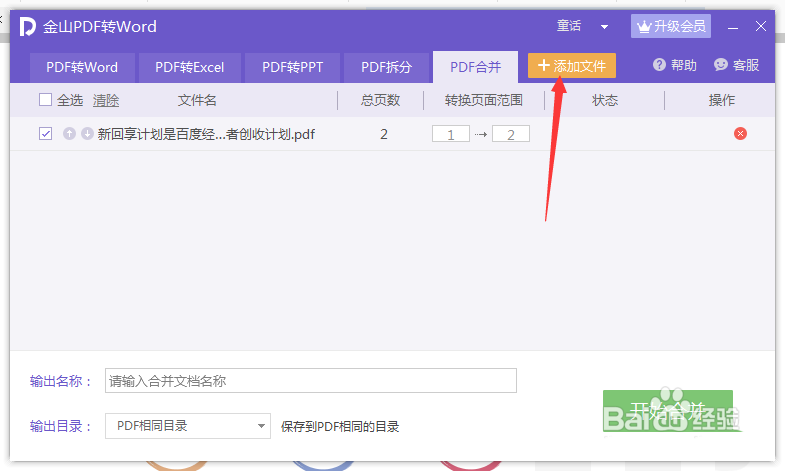Click the 开始合并 start merge button
785x471 pixels.
click(x=668, y=411)
